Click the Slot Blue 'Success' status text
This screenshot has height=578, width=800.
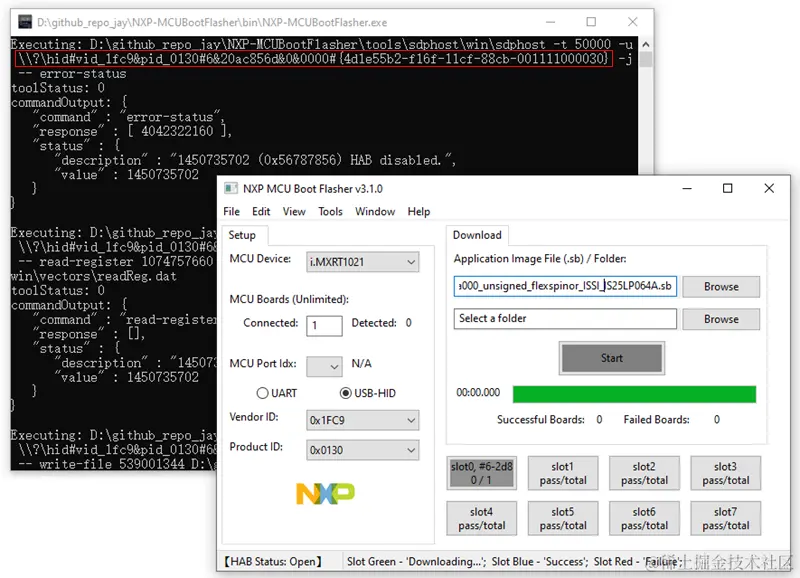tap(540, 562)
